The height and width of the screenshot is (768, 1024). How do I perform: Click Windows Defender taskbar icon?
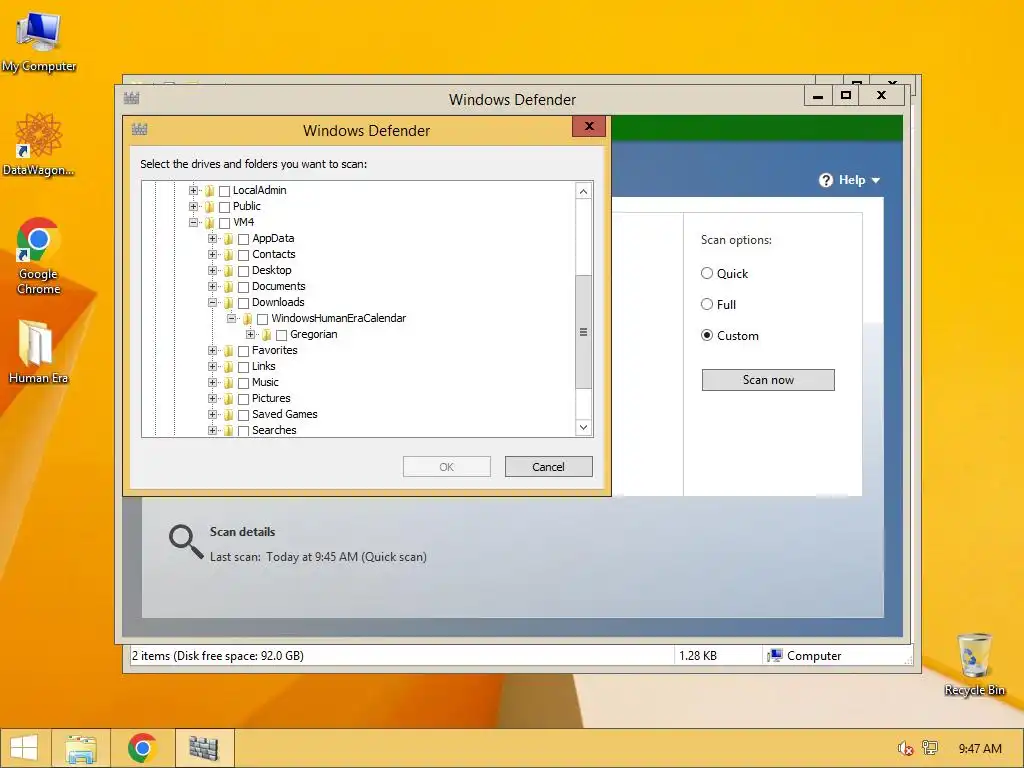tap(204, 748)
